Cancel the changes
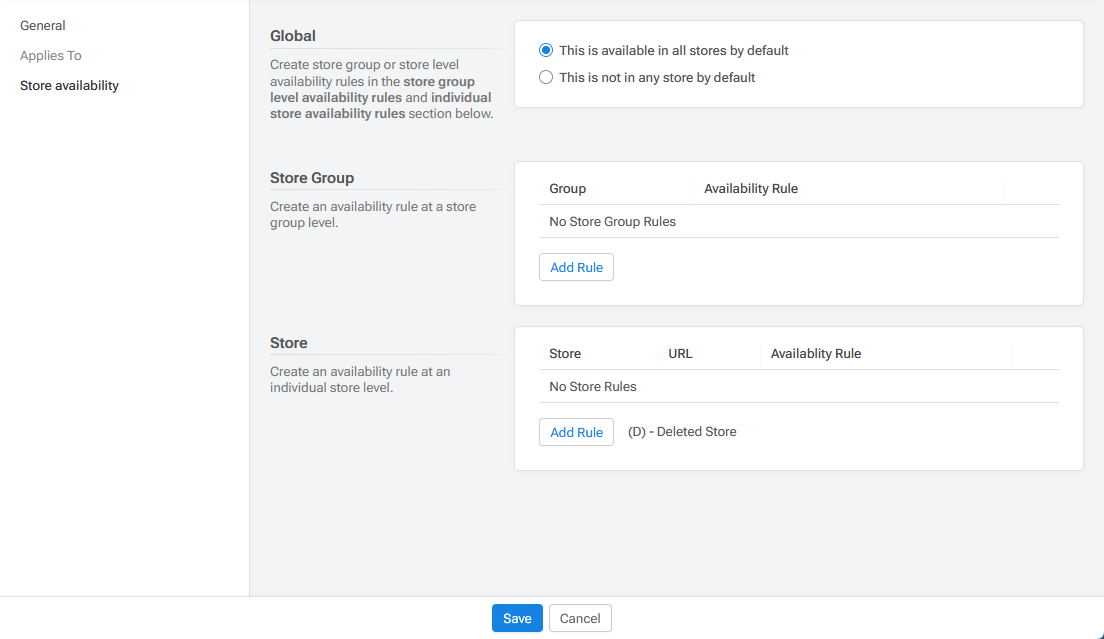This screenshot has height=639, width=1104. (580, 618)
